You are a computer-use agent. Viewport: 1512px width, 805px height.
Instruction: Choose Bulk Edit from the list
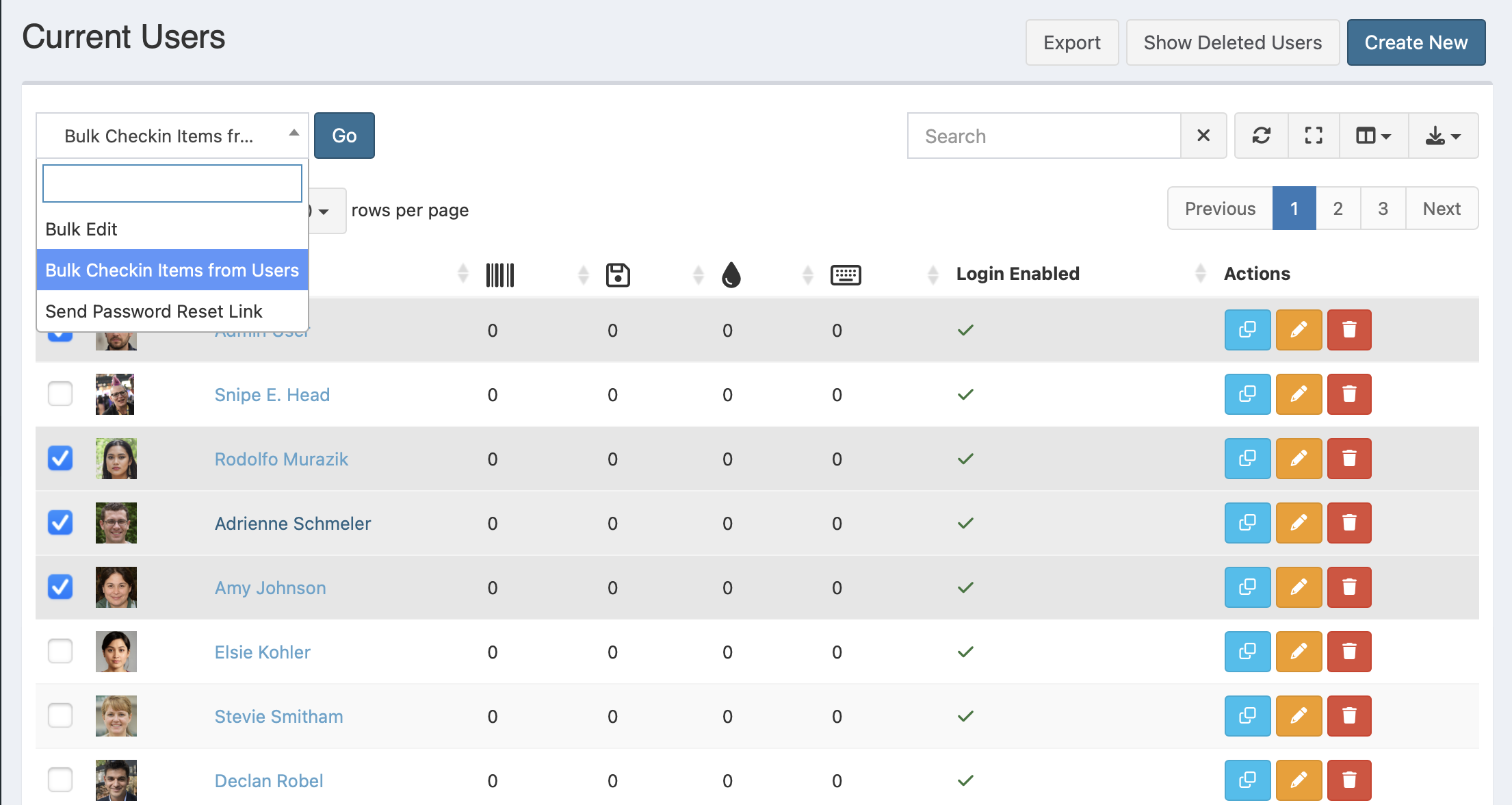click(x=81, y=229)
